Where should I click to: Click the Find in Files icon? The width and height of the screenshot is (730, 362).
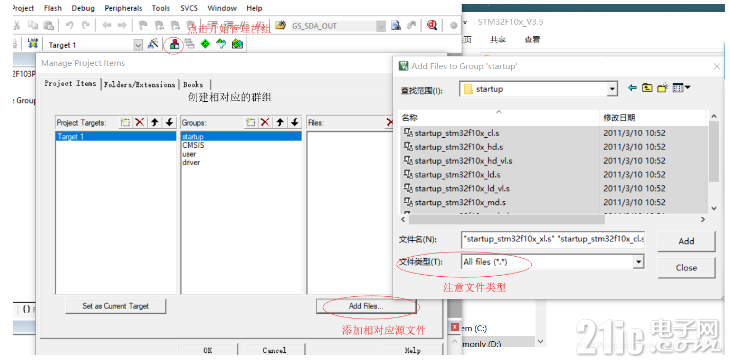click(x=396, y=26)
